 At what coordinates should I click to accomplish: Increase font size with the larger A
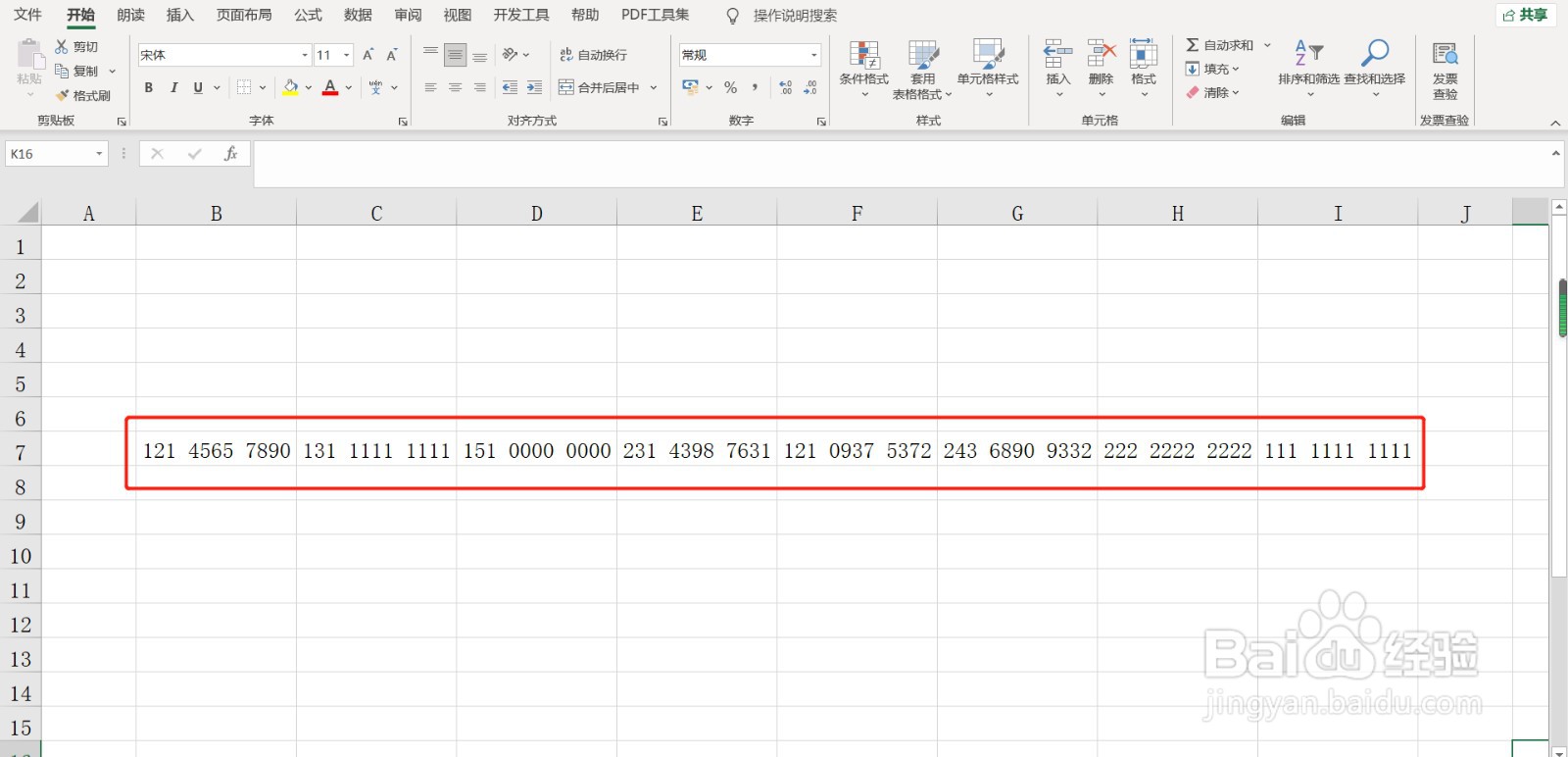click(x=368, y=55)
